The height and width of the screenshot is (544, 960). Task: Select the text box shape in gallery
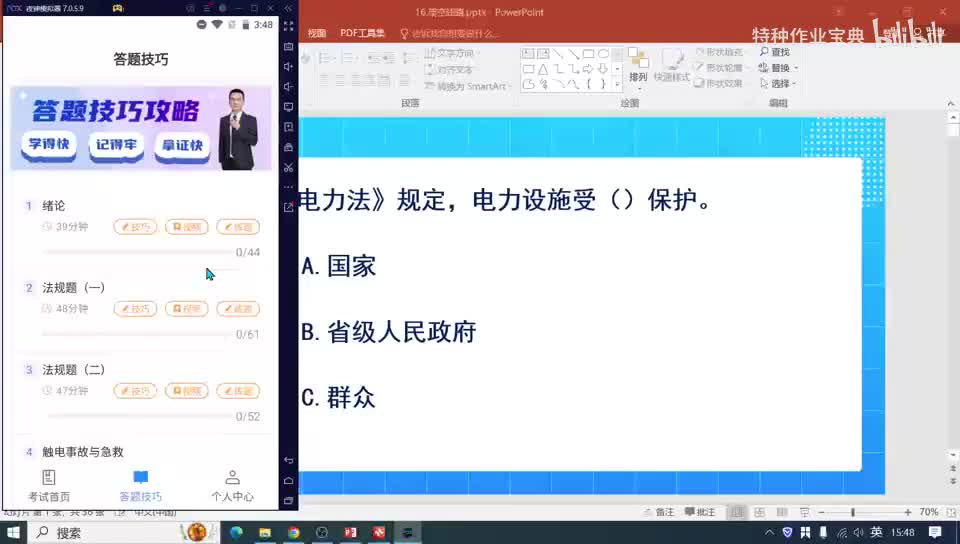coord(528,53)
